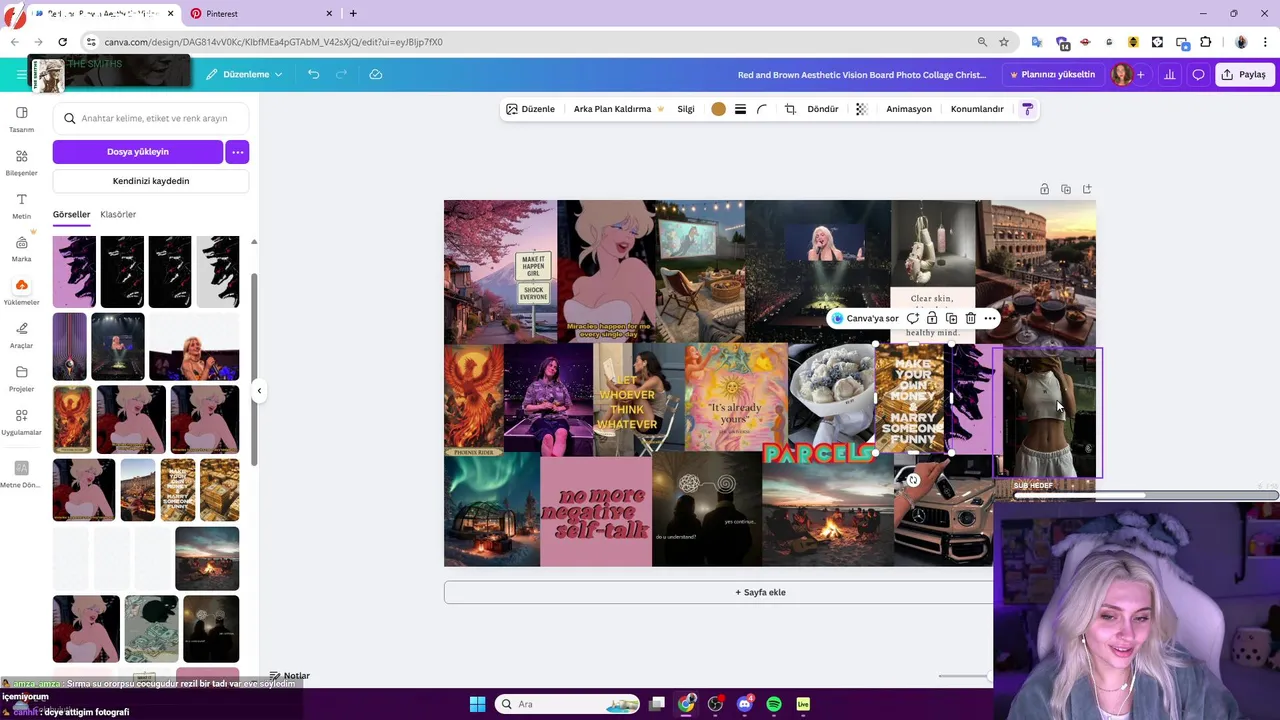Open the upload options three-dot menu

pos(237,152)
